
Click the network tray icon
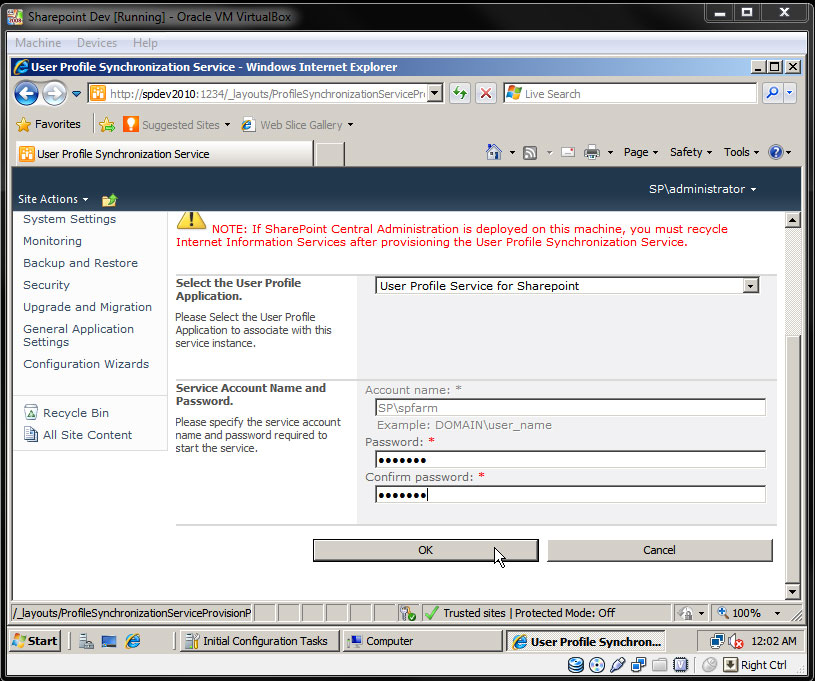(x=717, y=641)
